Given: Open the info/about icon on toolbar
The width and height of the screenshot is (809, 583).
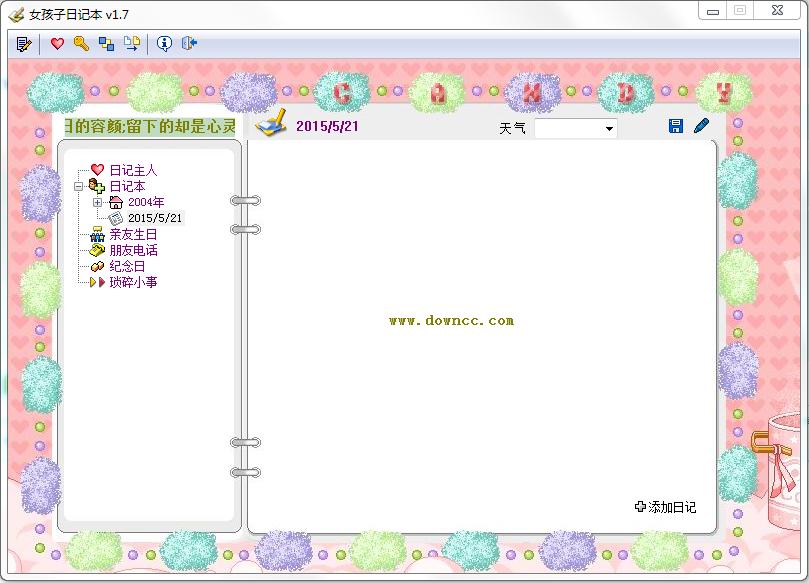Looking at the screenshot, I should [164, 43].
